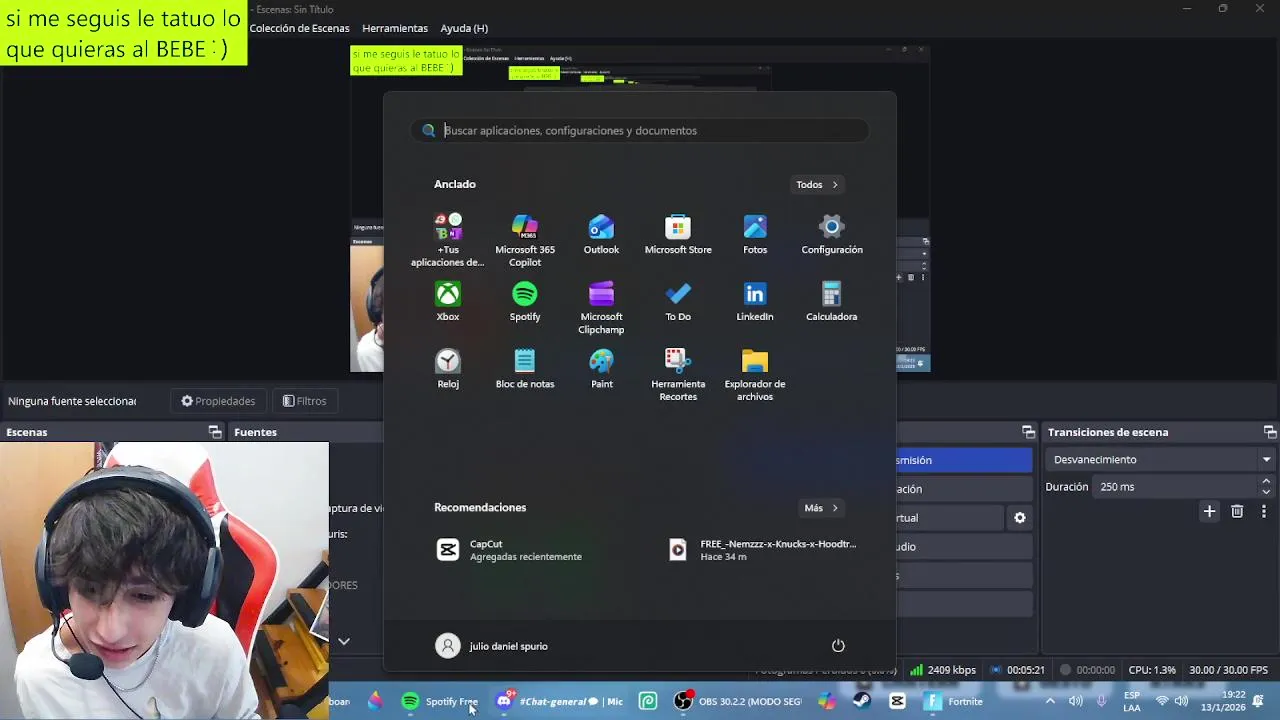Undock the Transiciones de escena panel
Screen dimensions: 1280x720
click(1270, 432)
